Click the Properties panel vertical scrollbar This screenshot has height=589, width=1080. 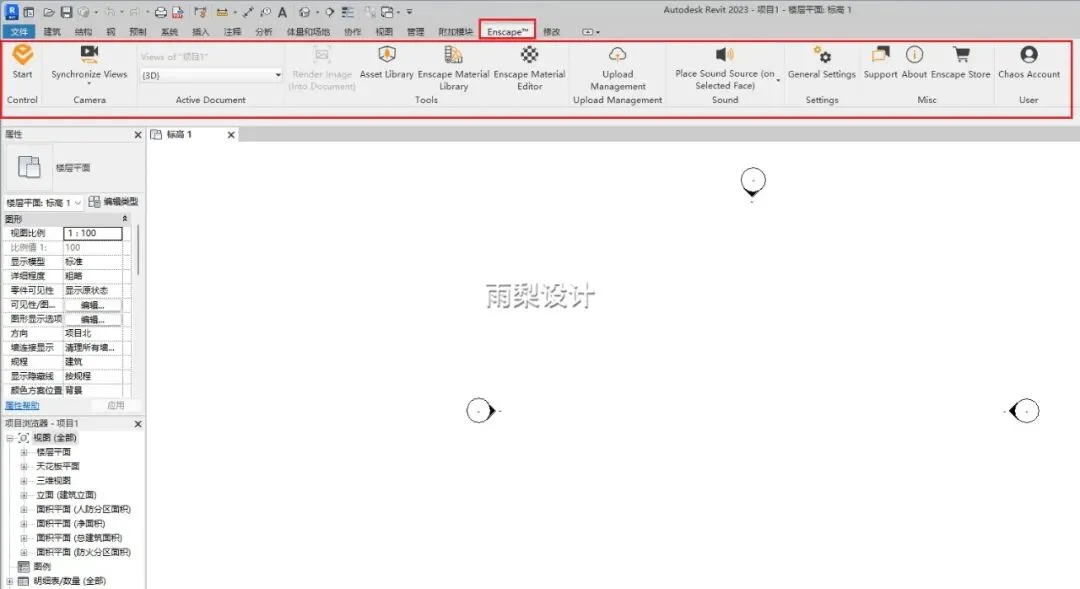pos(138,250)
